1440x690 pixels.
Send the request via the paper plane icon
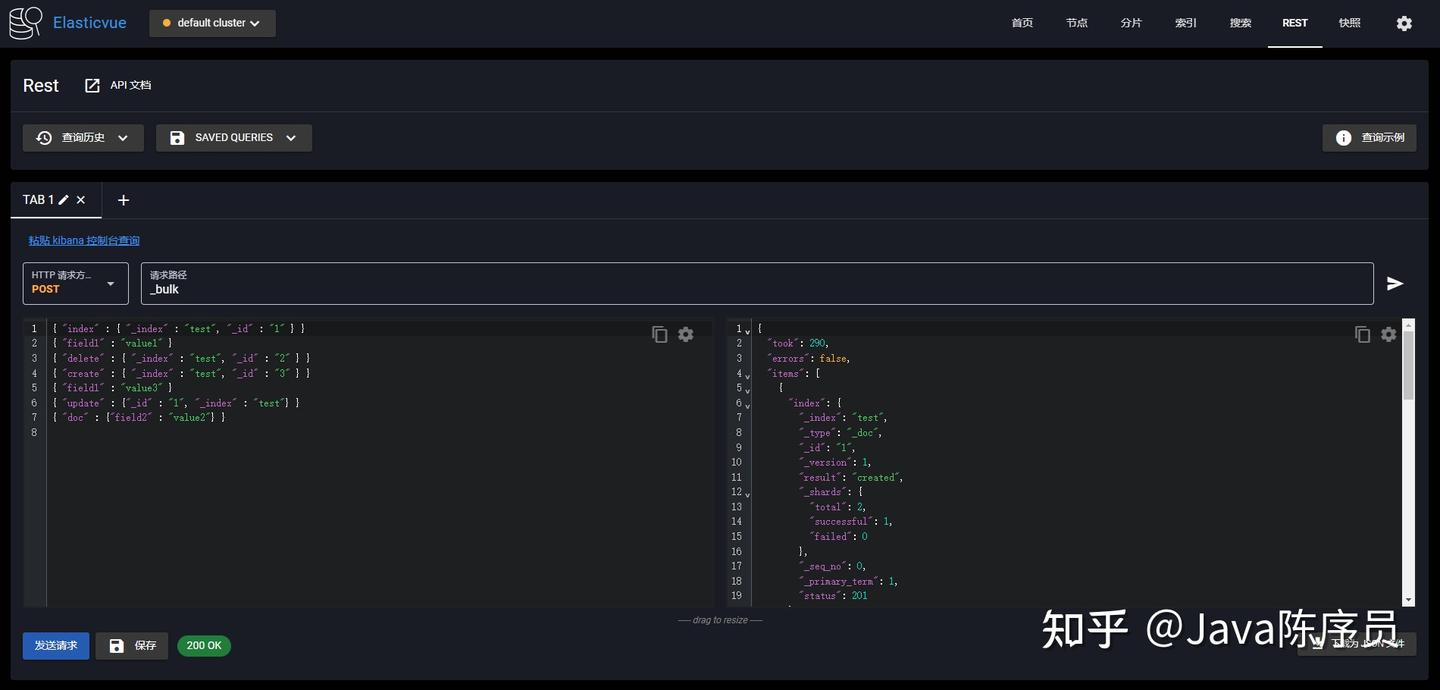[x=1396, y=283]
